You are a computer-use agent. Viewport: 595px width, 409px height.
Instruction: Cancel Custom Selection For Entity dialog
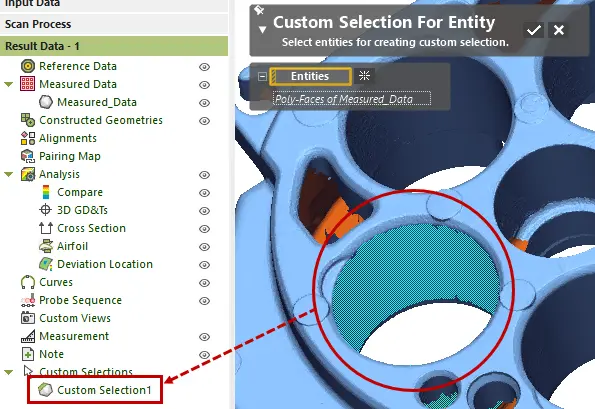coord(559,30)
